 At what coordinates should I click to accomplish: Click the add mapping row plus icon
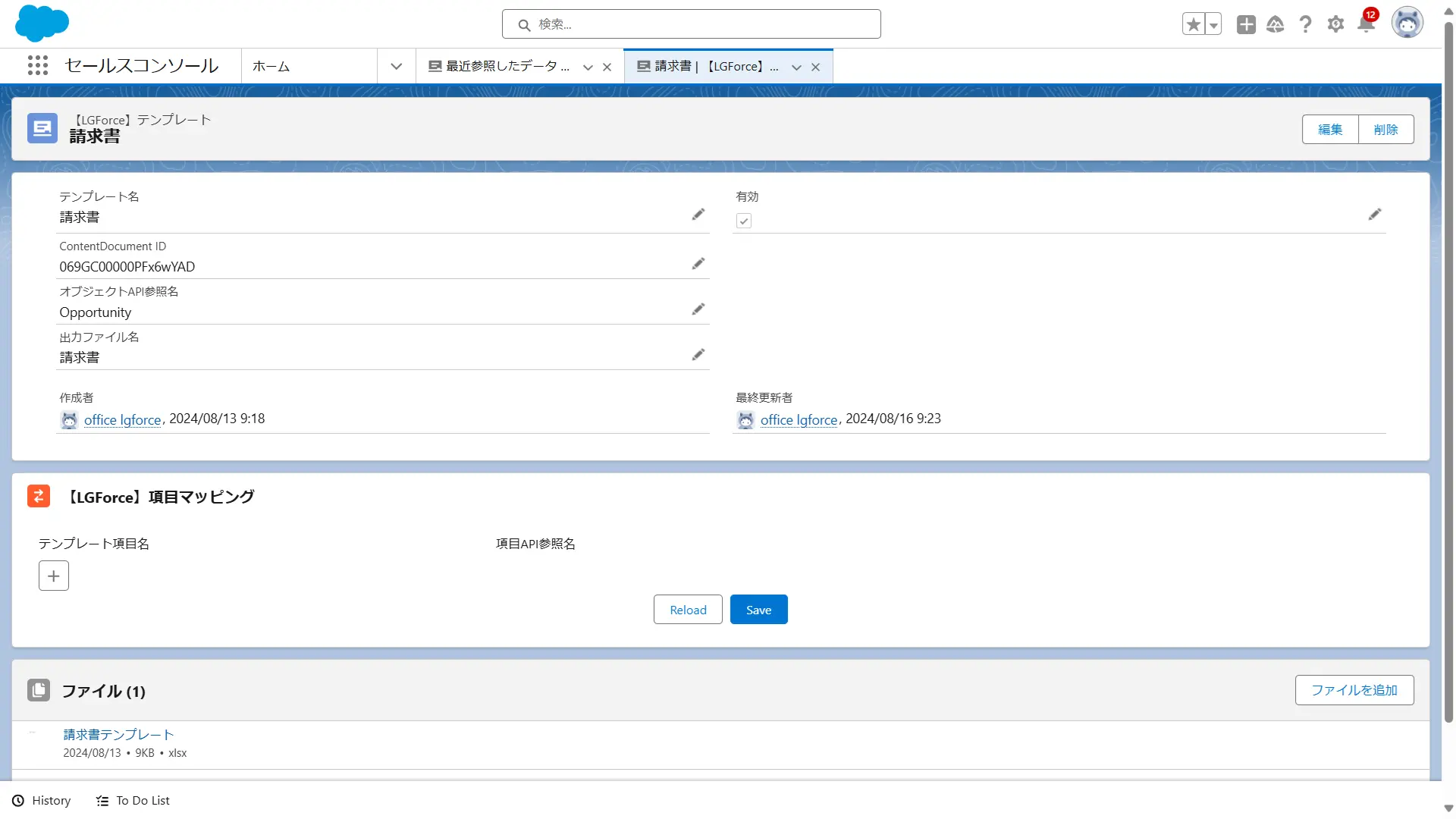[x=54, y=576]
